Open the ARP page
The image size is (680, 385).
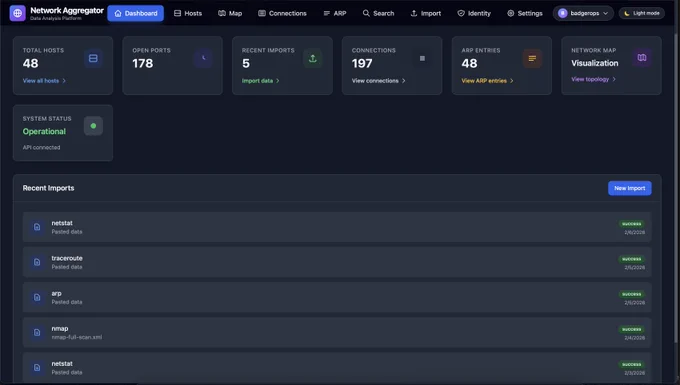click(x=335, y=13)
